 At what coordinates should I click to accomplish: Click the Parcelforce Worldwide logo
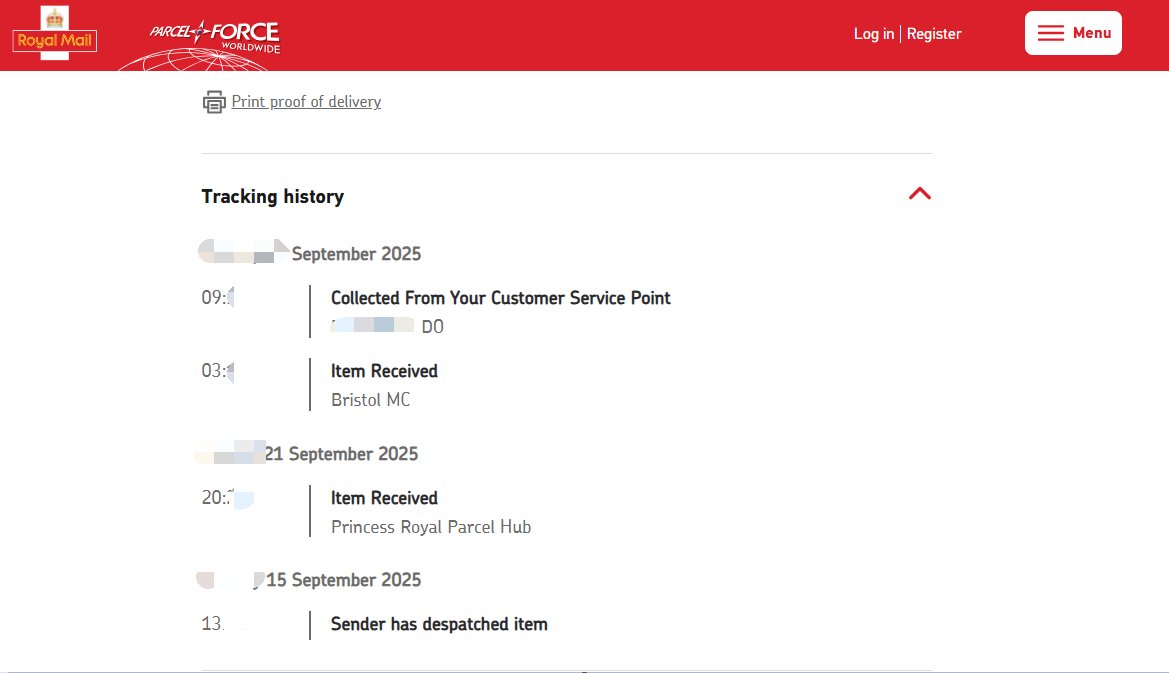click(x=214, y=38)
